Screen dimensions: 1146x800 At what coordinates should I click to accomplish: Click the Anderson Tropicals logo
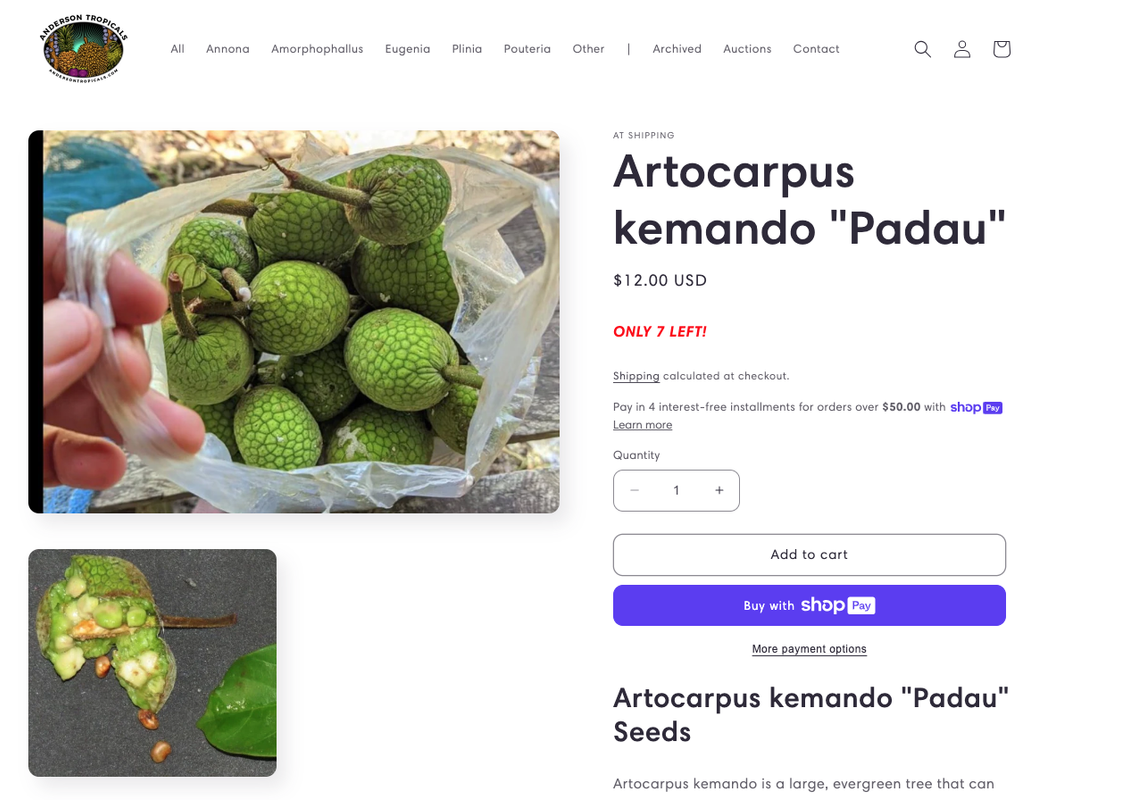click(x=83, y=48)
